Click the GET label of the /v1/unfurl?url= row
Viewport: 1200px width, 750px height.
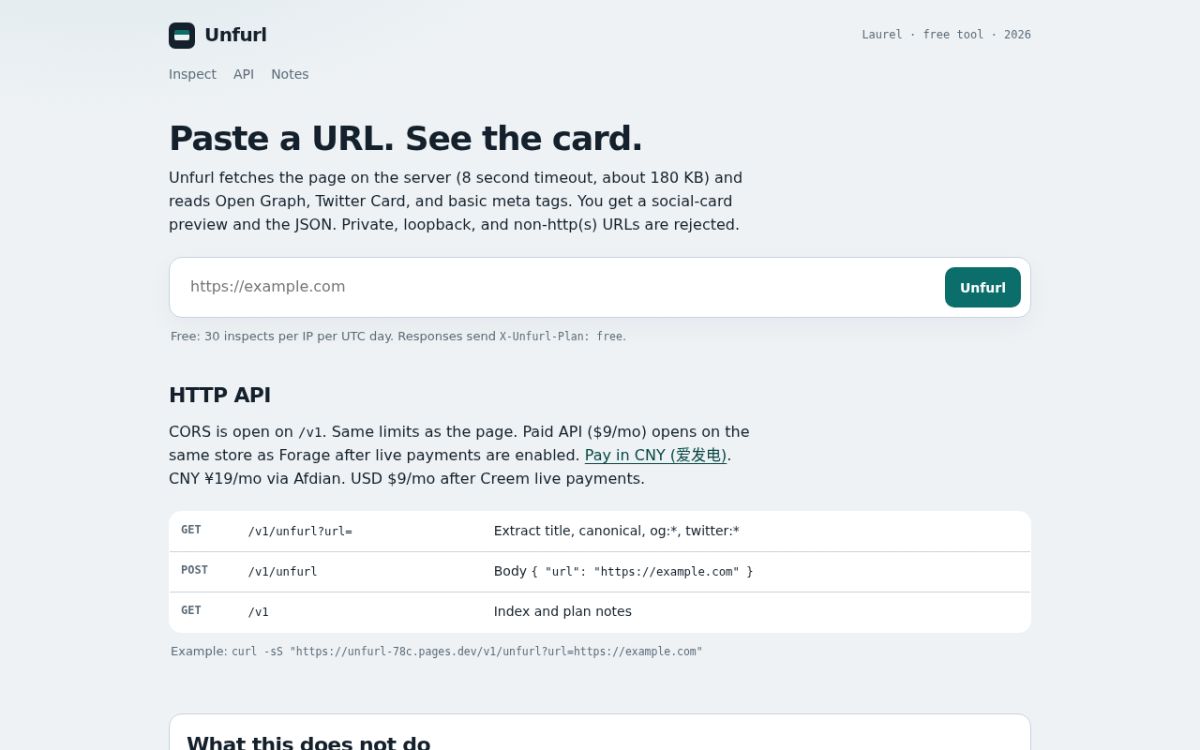click(x=191, y=530)
